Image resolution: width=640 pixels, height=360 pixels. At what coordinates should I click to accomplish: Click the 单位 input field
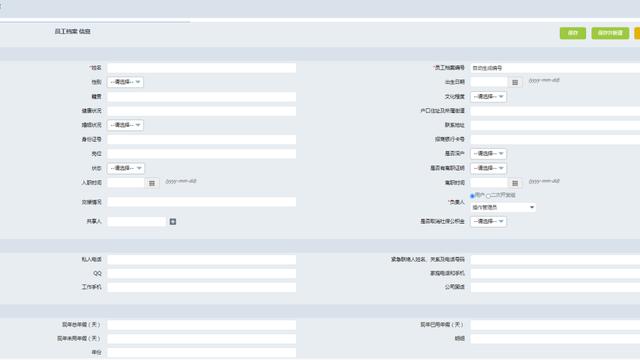202,353
